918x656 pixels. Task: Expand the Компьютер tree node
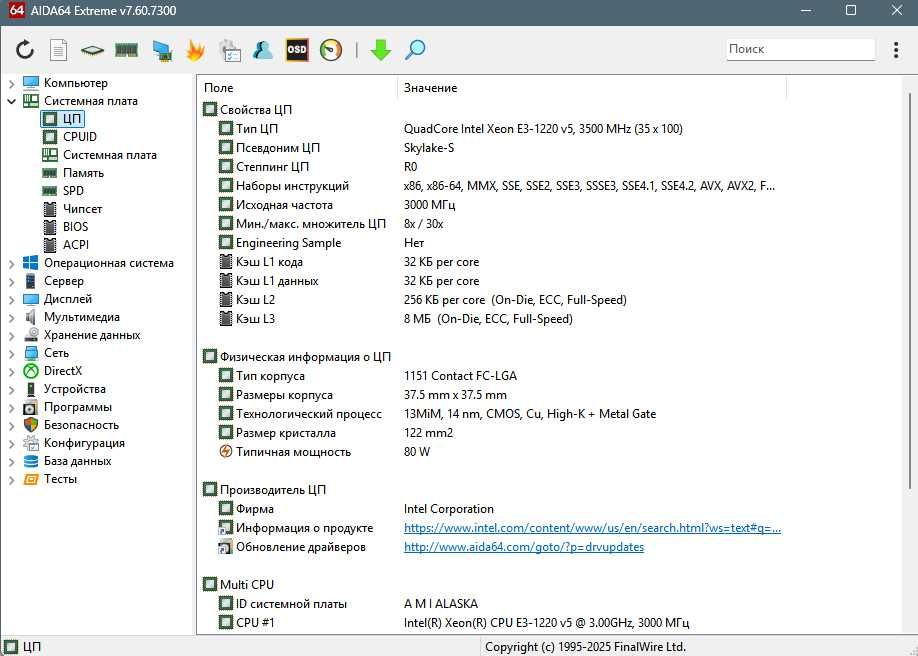[x=11, y=83]
